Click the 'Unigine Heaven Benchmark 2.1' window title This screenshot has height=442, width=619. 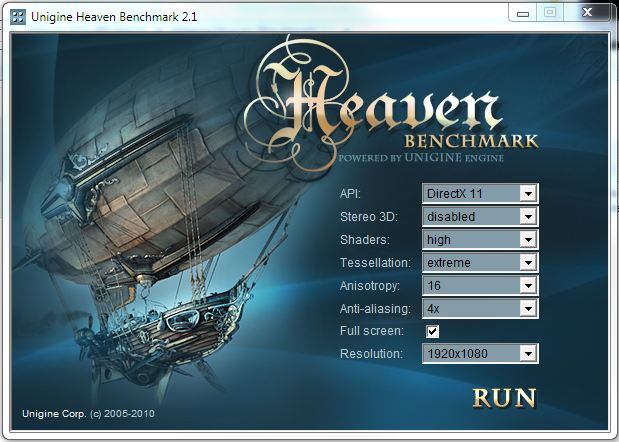(114, 17)
